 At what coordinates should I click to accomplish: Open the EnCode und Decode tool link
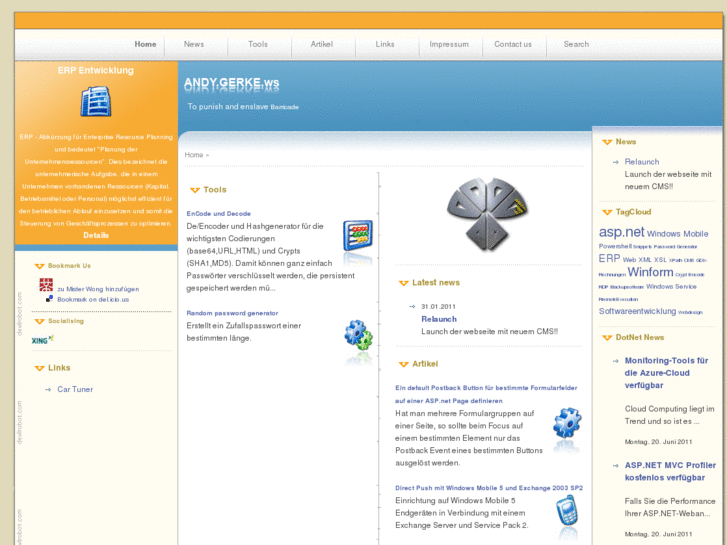pyautogui.click(x=218, y=213)
